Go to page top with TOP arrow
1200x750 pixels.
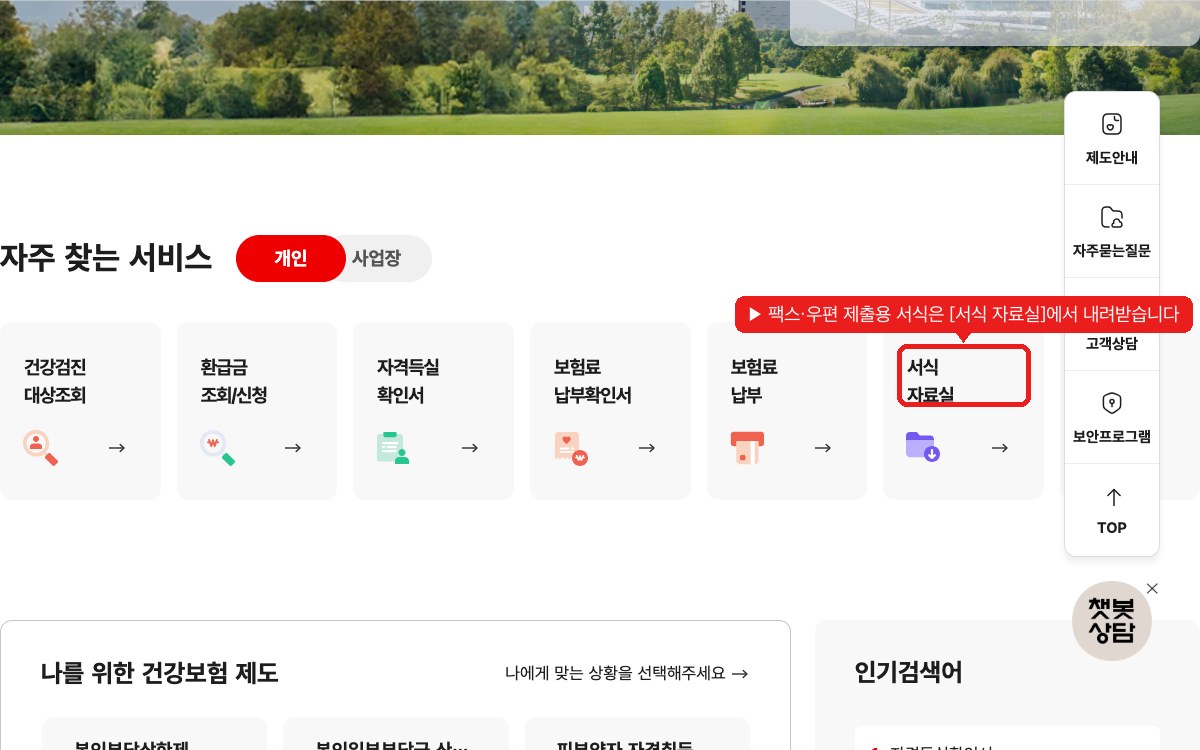[1112, 497]
